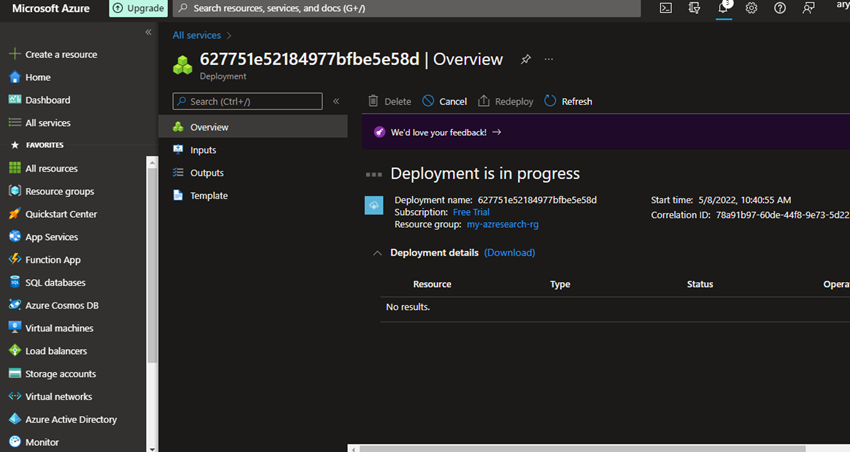
Task: Open the Free Trial subscription link
Action: [x=471, y=212]
